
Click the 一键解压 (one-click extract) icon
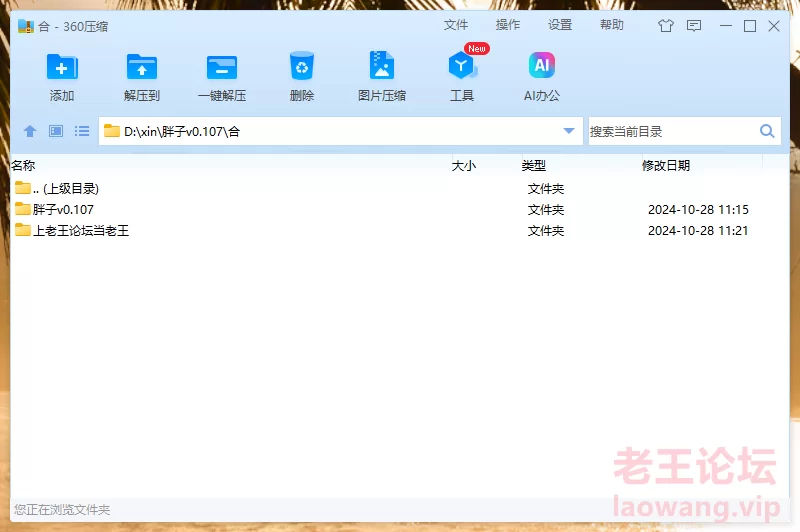click(x=222, y=67)
